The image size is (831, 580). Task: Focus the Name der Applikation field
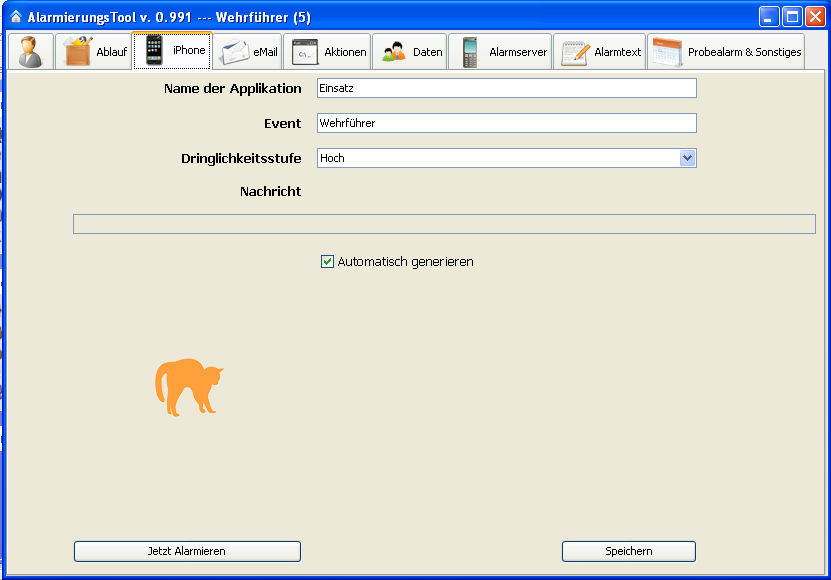coord(506,88)
